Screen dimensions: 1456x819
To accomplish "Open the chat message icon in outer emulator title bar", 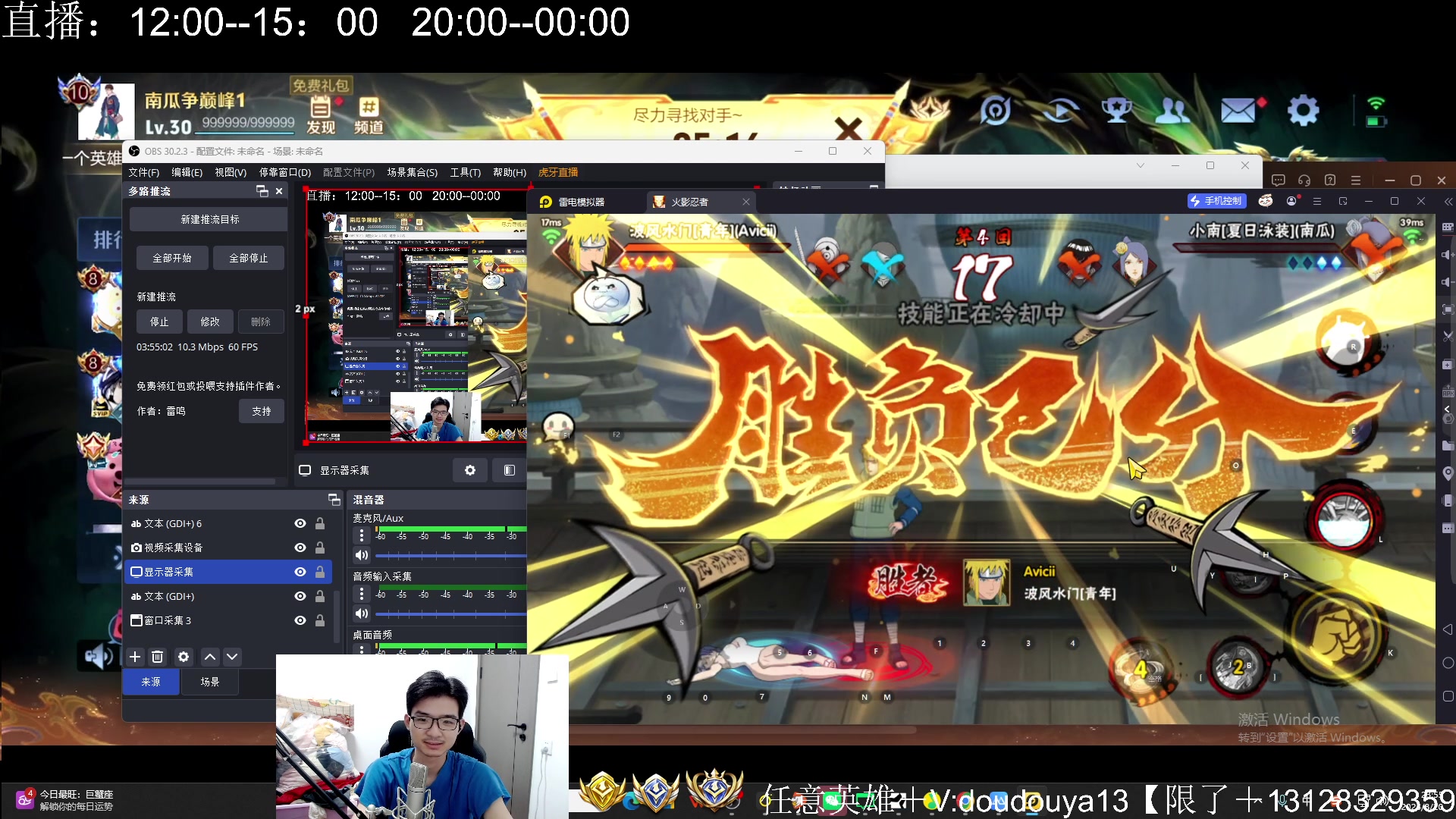I will pyautogui.click(x=1279, y=180).
